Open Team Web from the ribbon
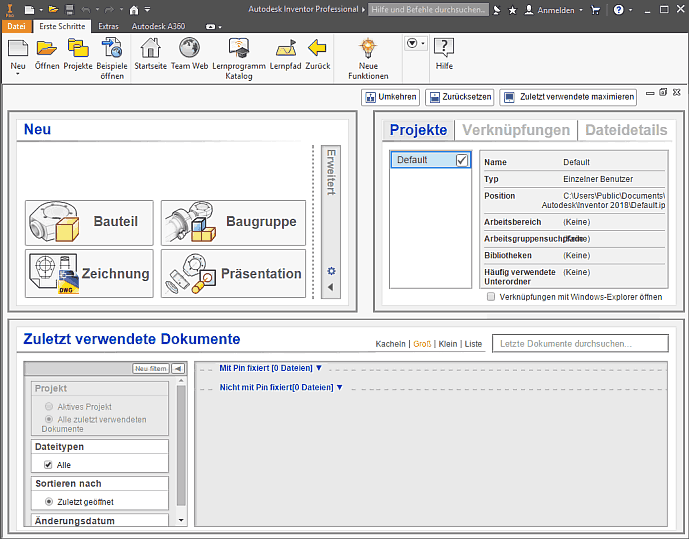The height and width of the screenshot is (539, 689). [189, 48]
